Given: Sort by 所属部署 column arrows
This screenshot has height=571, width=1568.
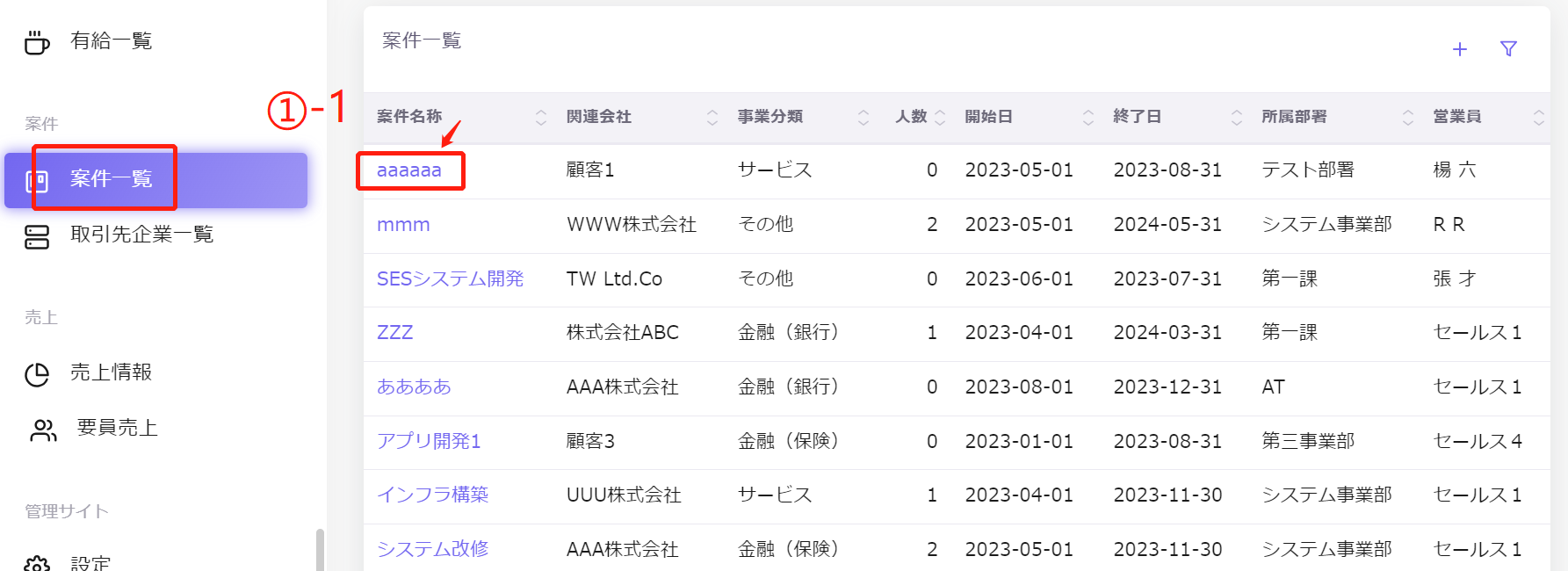Looking at the screenshot, I should coord(1408,118).
